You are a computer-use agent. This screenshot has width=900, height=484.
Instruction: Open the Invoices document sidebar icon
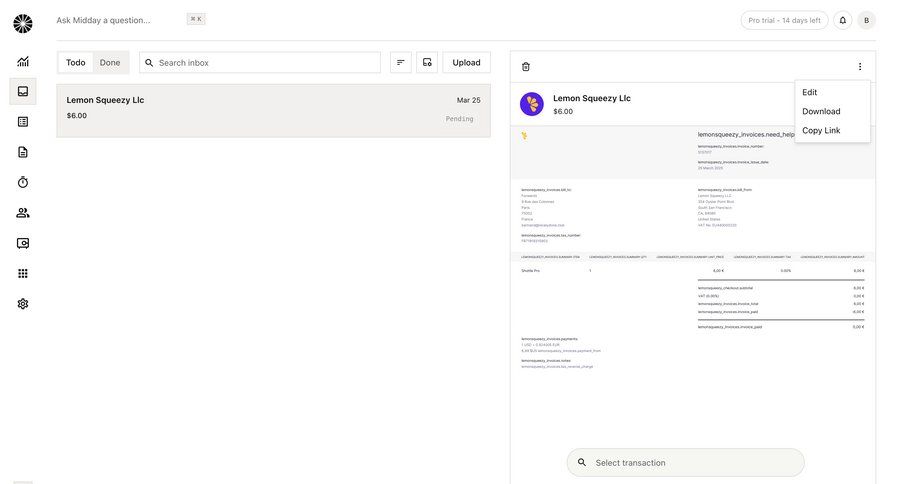(x=23, y=152)
